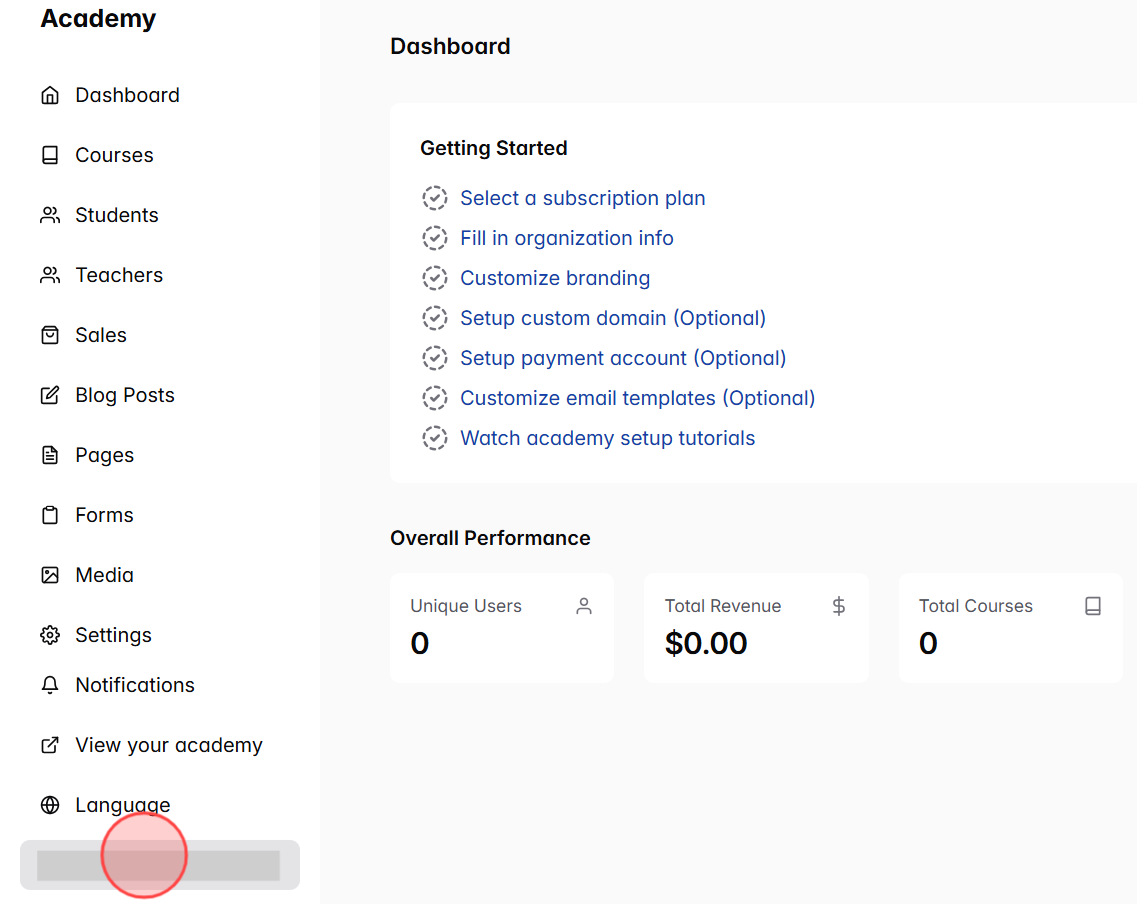The image size is (1137, 904).
Task: Check off 'Fill in organization info'
Action: (x=435, y=238)
